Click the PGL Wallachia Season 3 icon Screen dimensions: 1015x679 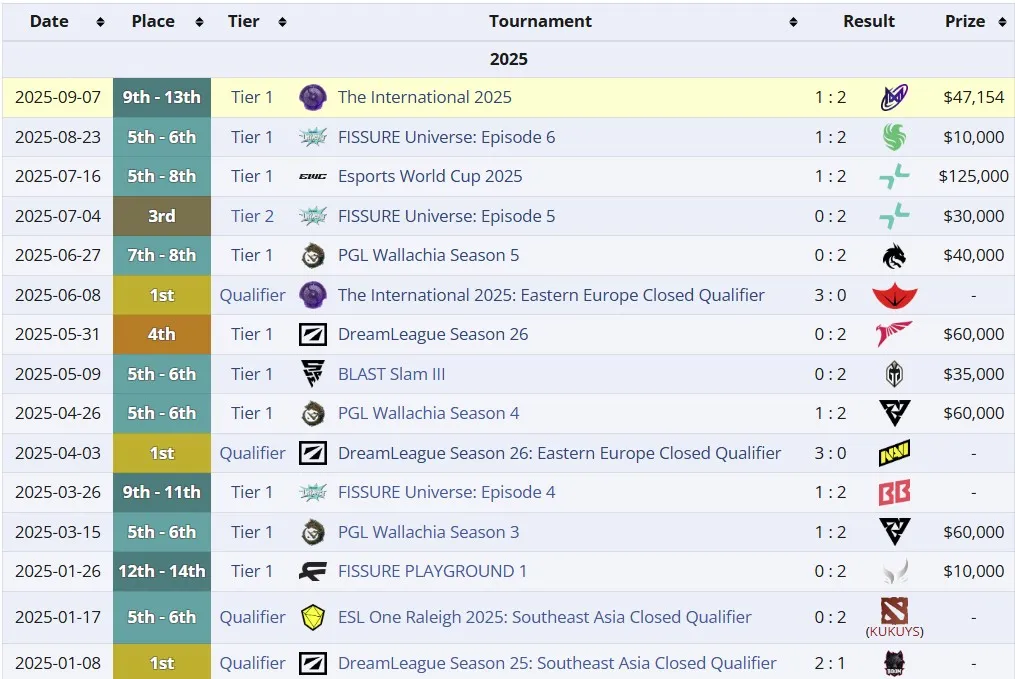click(x=313, y=532)
